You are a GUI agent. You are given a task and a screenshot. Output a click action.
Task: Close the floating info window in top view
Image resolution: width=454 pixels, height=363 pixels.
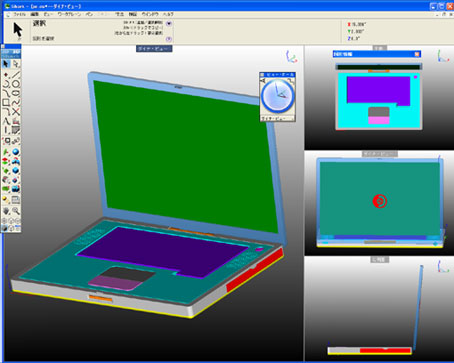coord(417,54)
